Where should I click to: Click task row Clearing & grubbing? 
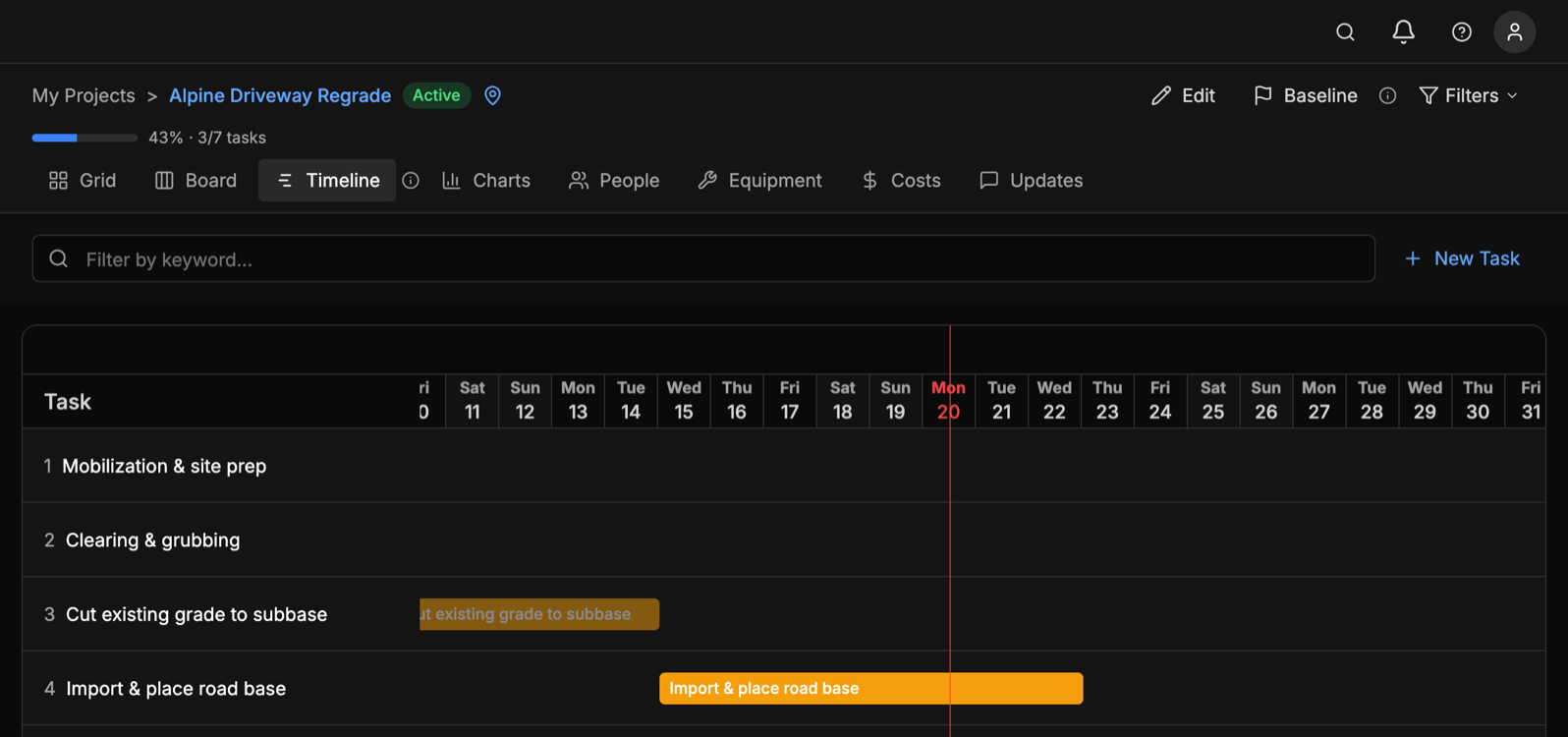(784, 539)
